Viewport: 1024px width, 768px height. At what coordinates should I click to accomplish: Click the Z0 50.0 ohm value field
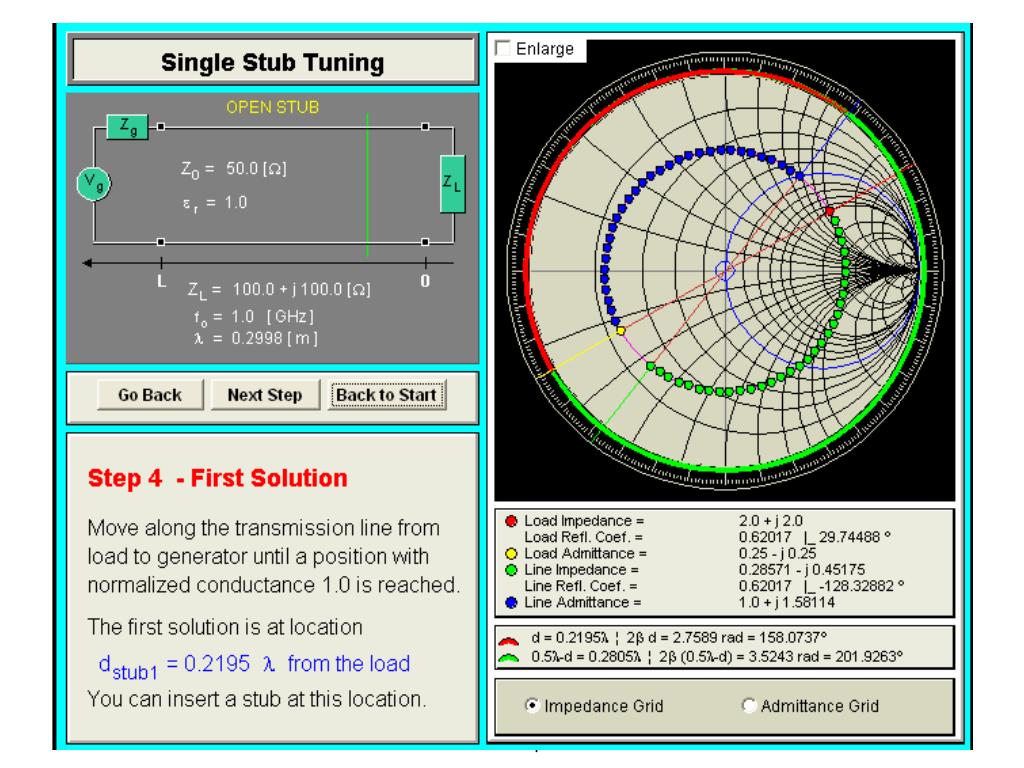[x=256, y=168]
